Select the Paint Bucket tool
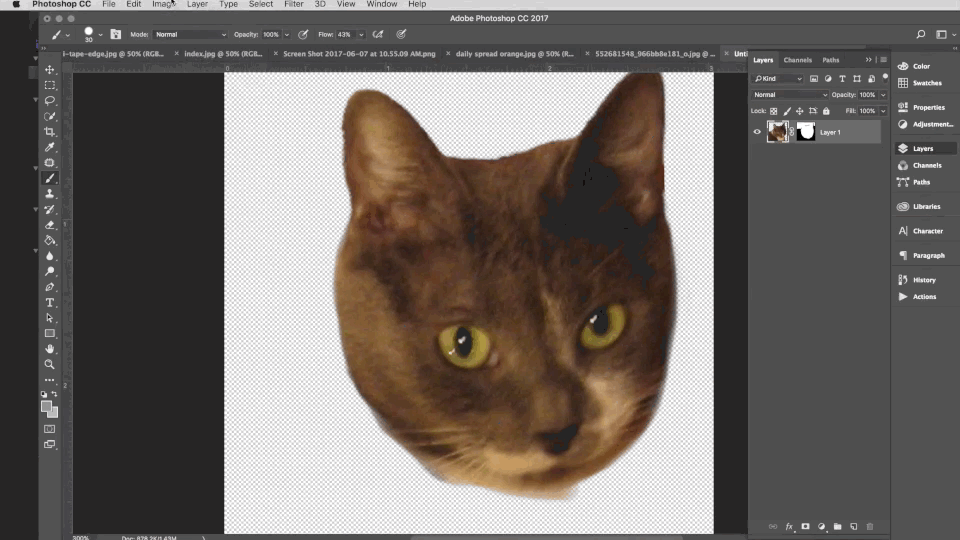 (x=50, y=241)
